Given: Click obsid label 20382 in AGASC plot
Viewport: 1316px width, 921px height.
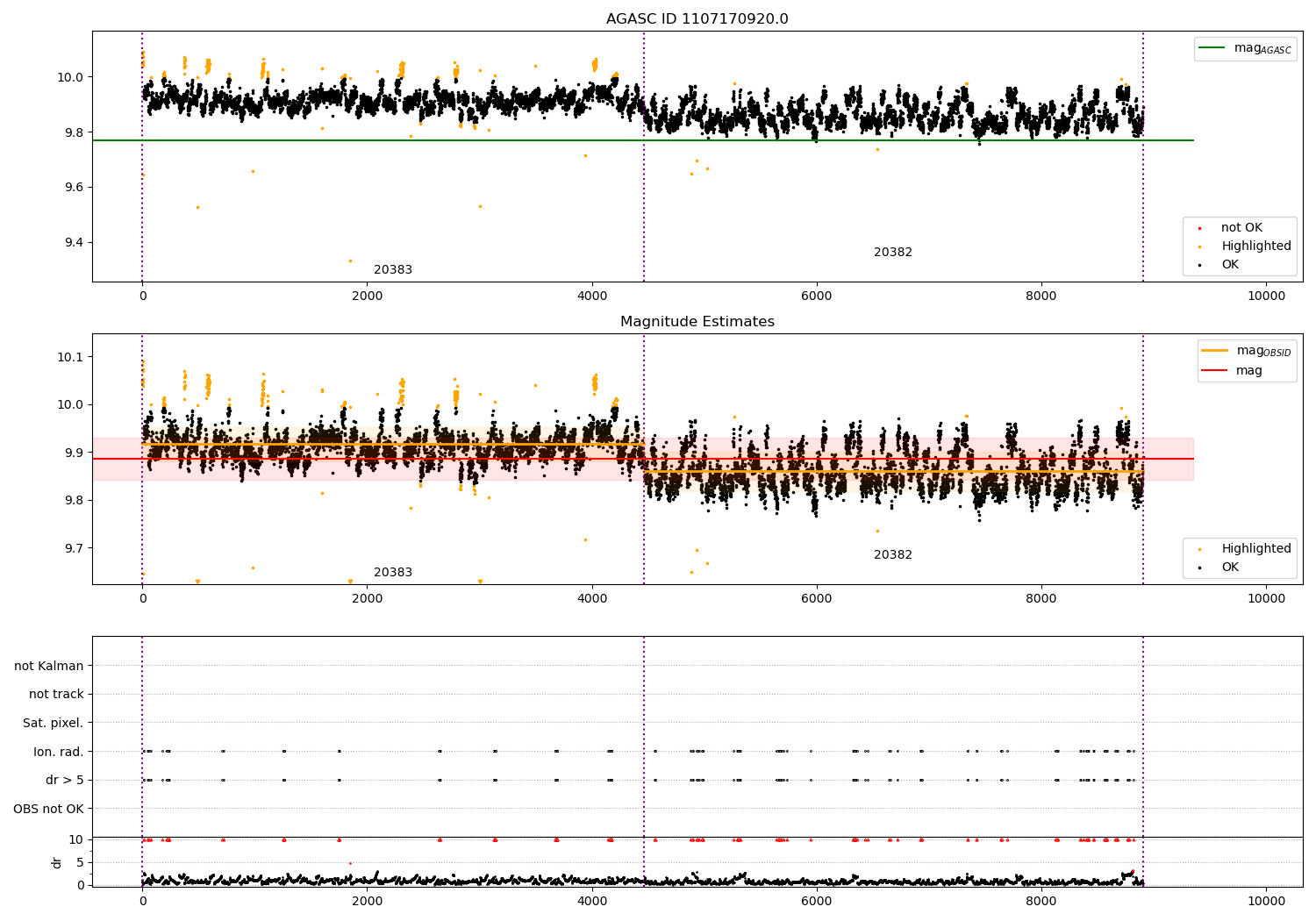Looking at the screenshot, I should tap(893, 253).
